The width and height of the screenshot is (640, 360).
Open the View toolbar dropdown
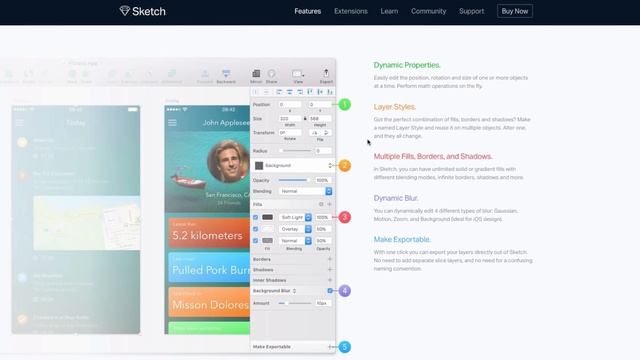[x=298, y=74]
